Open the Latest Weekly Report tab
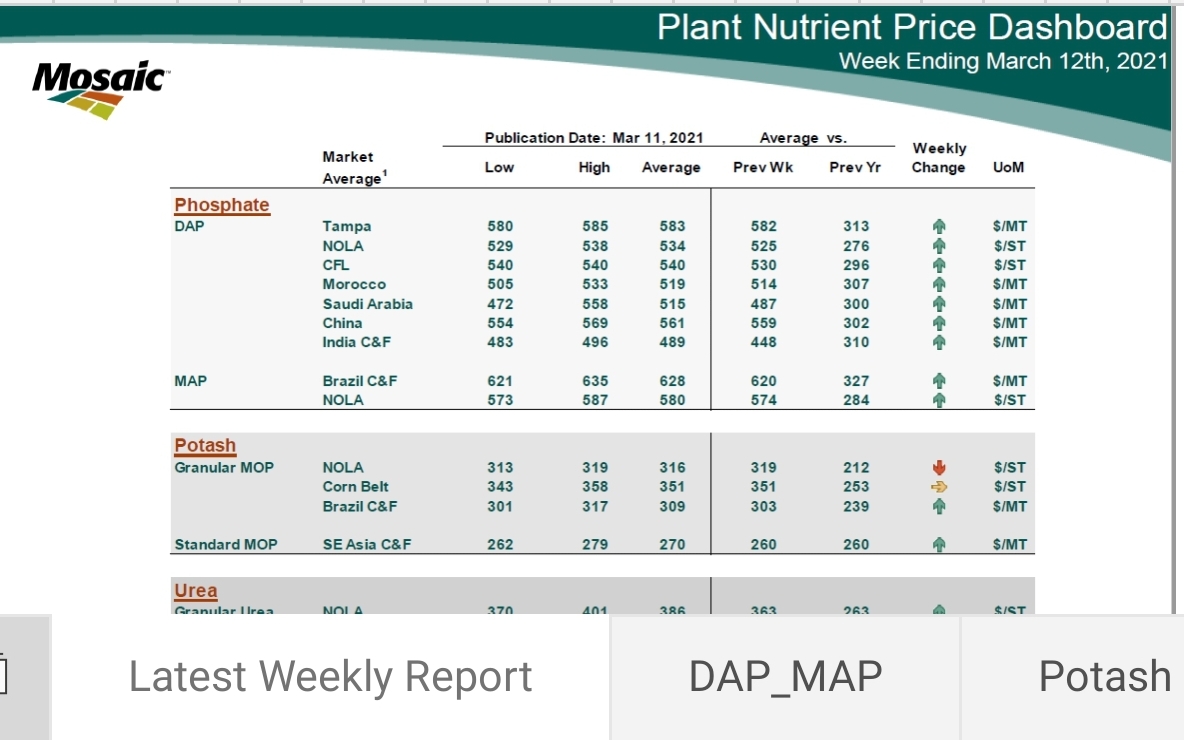The height and width of the screenshot is (740, 1184). 330,677
